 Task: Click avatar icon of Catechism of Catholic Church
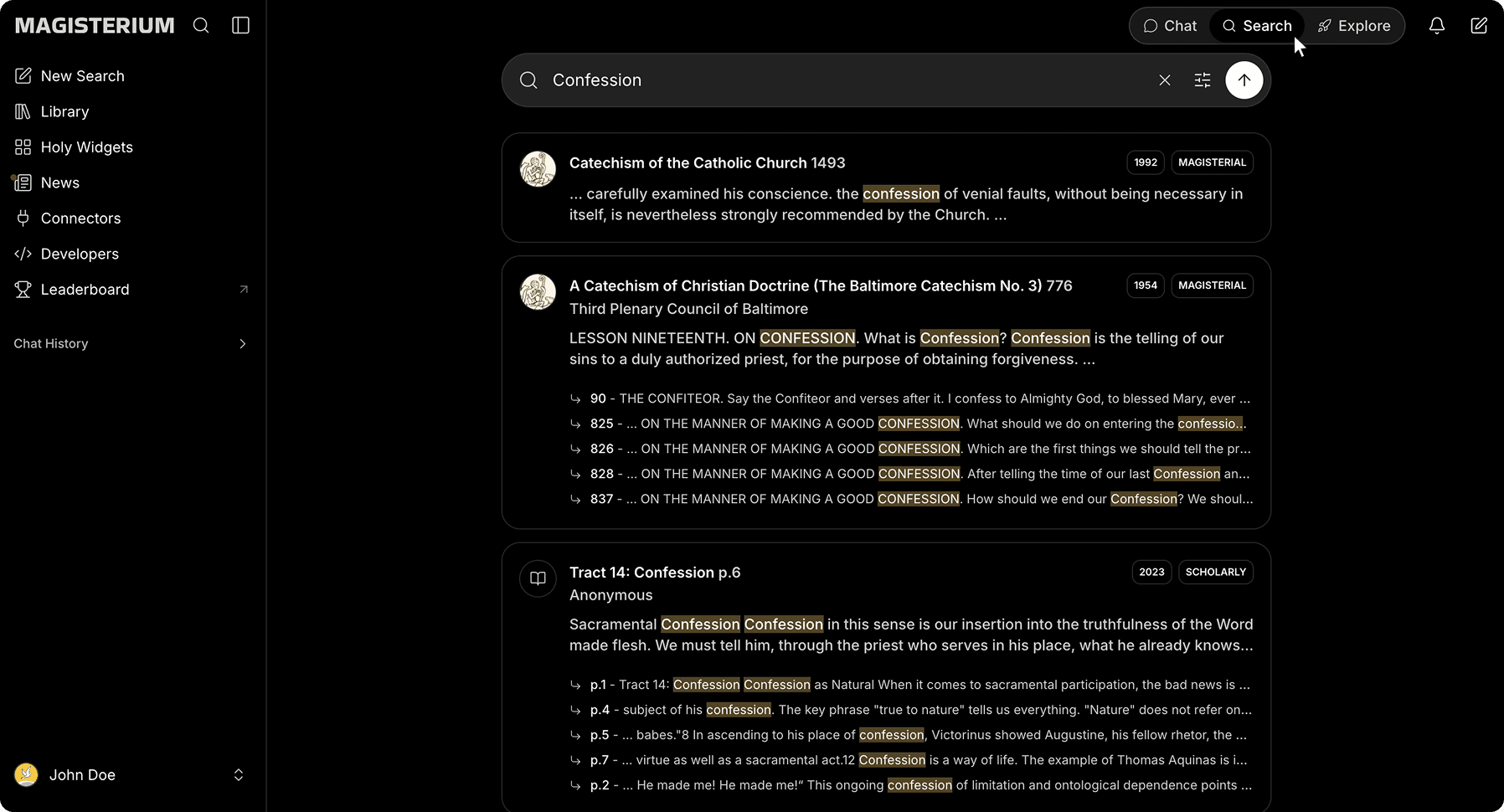tap(538, 169)
